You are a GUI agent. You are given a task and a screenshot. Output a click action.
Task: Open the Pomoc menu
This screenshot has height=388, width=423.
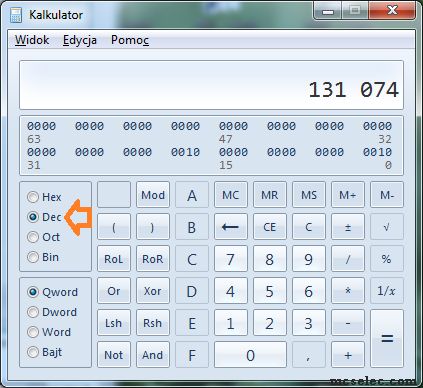(x=130, y=40)
